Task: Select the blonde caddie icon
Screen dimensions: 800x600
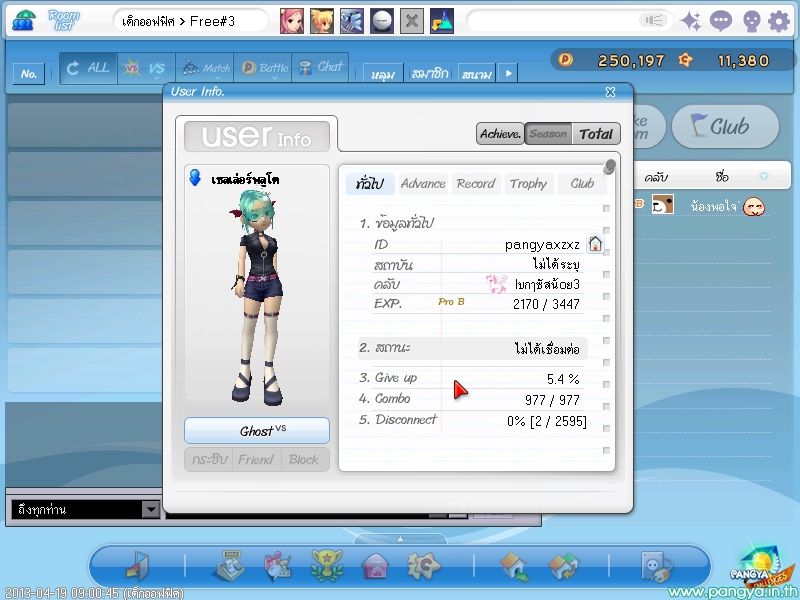Action: pyautogui.click(x=322, y=21)
